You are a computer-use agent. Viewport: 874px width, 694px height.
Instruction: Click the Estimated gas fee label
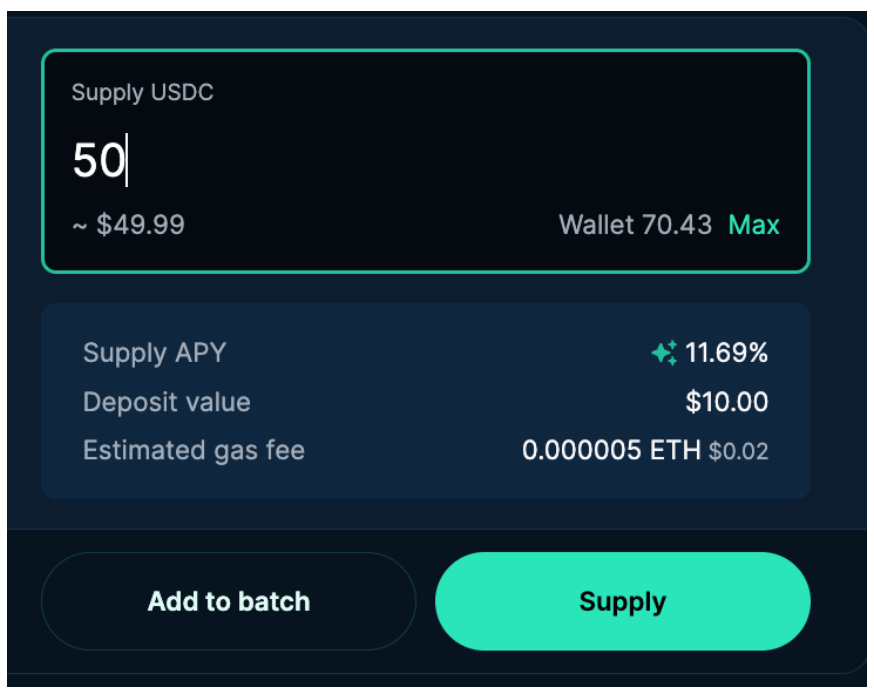coord(193,451)
